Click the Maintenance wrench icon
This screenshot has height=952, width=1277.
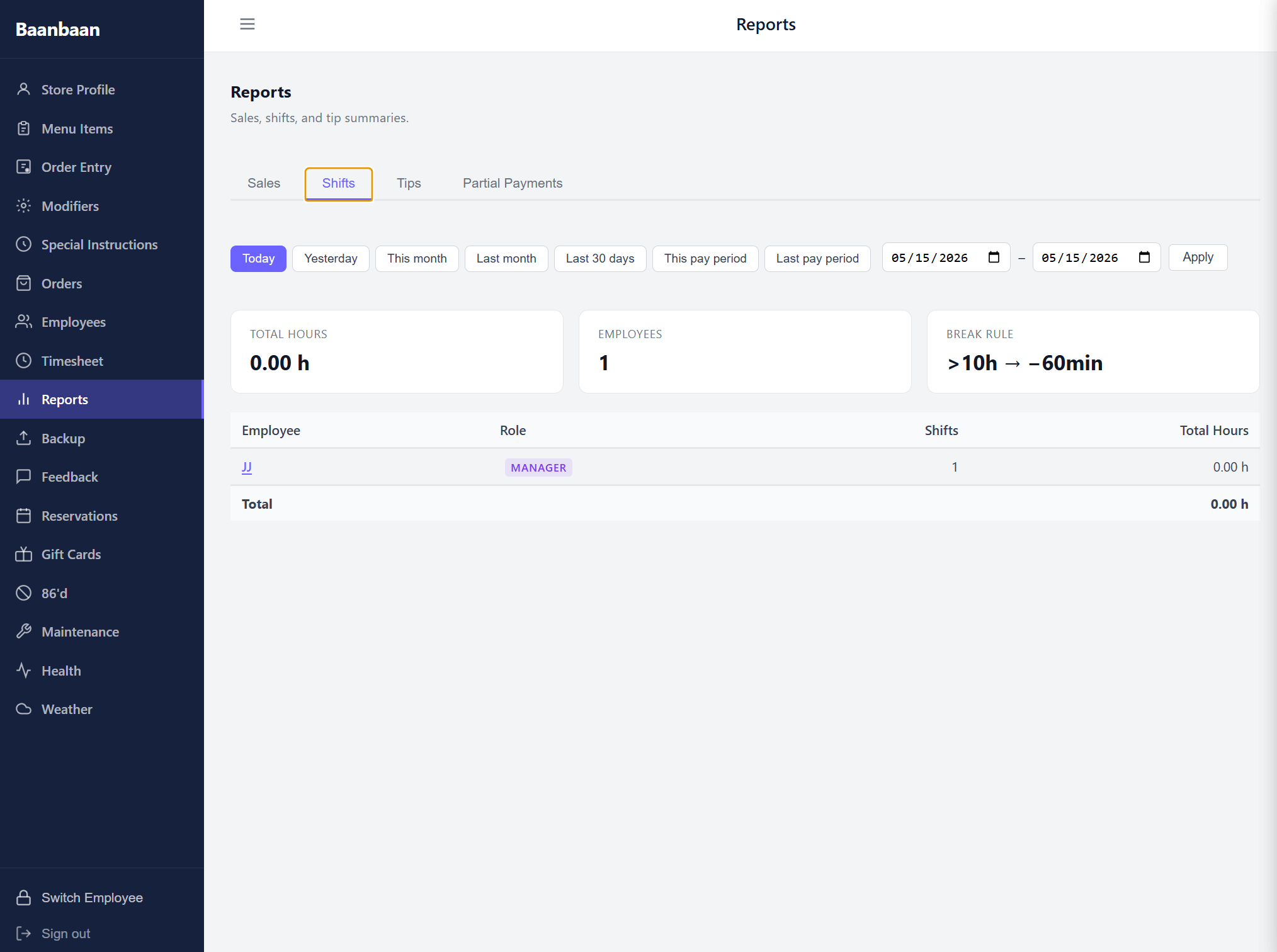pyautogui.click(x=23, y=632)
